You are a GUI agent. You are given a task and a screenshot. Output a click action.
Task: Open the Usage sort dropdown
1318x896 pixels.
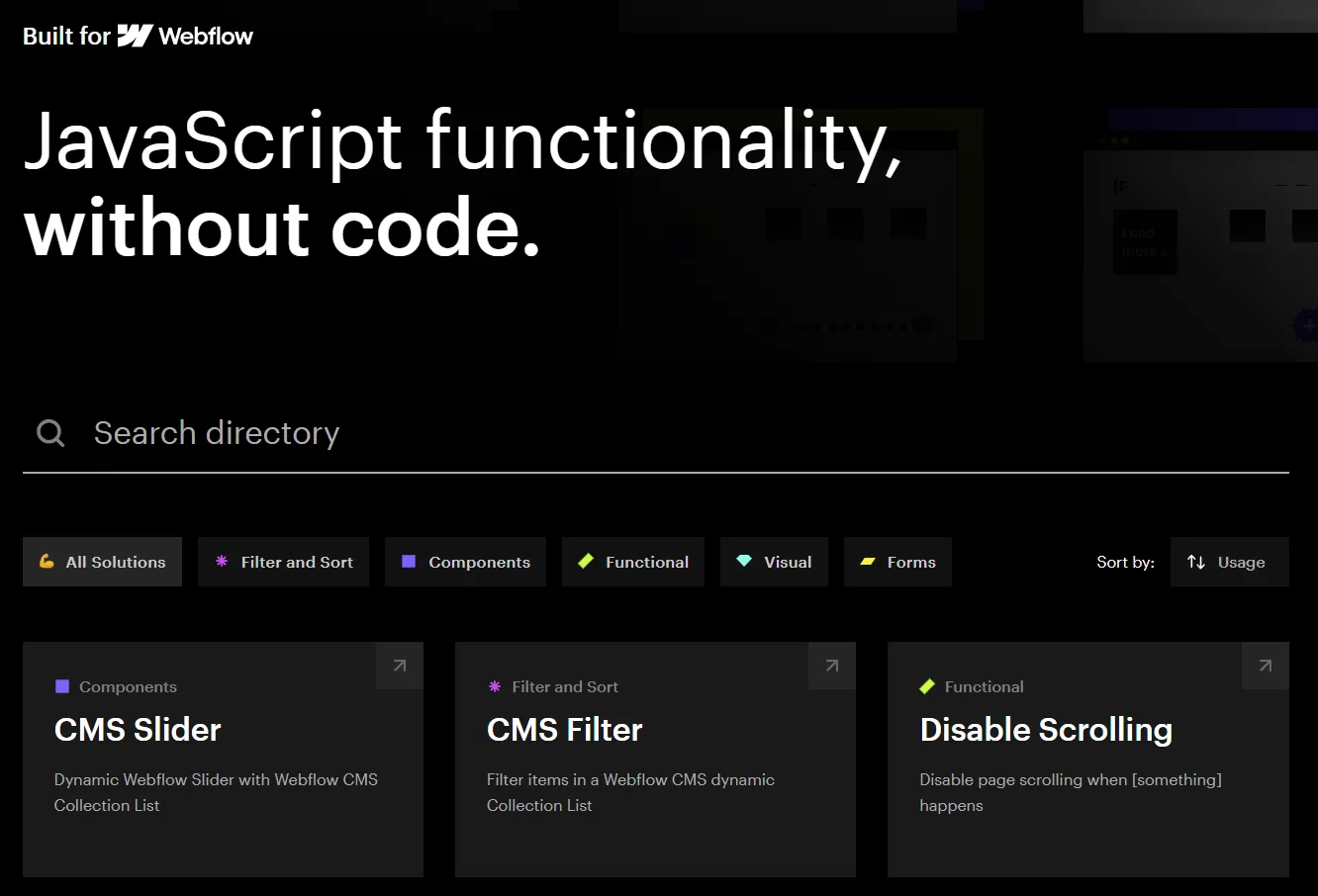pyautogui.click(x=1230, y=562)
